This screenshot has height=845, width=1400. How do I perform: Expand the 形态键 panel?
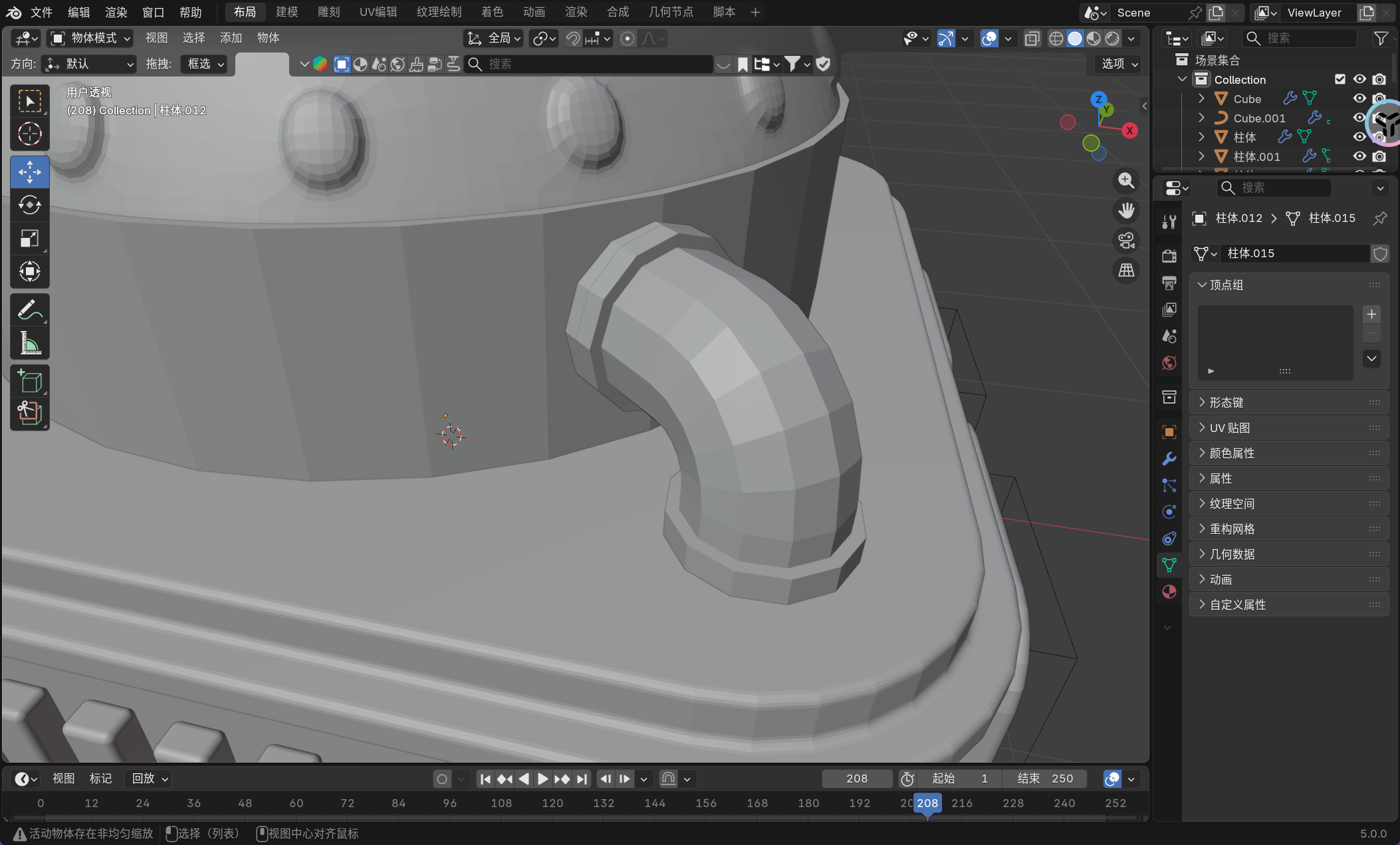(x=1226, y=402)
